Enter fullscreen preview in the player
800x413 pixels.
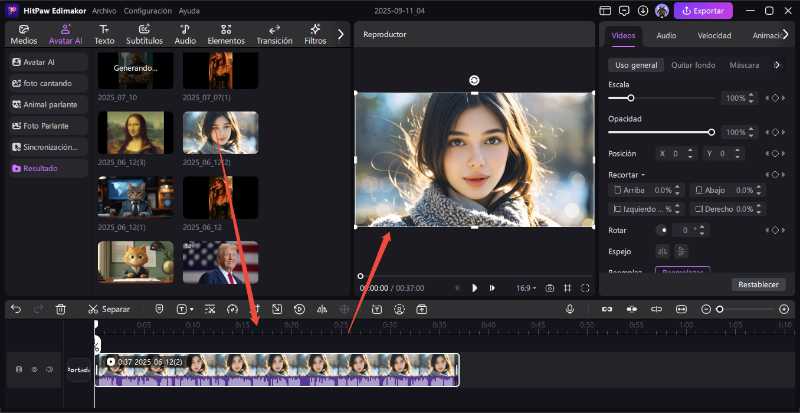[x=585, y=288]
